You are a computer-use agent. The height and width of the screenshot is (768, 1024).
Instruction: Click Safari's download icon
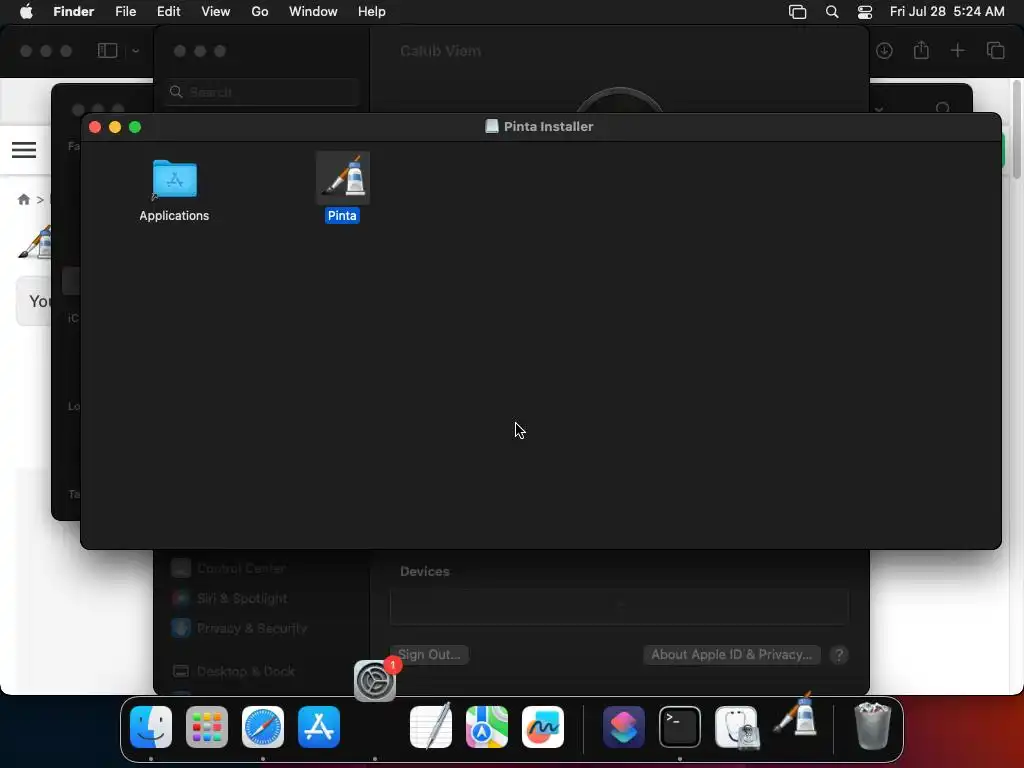pos(884,50)
